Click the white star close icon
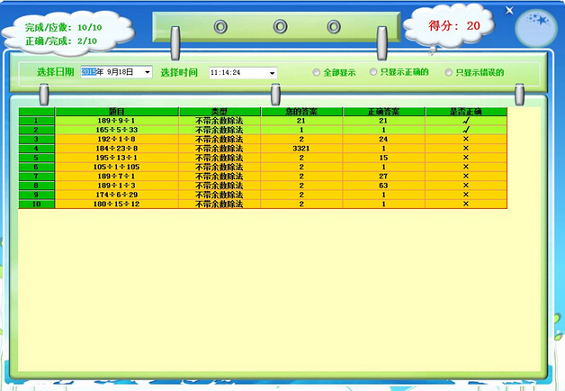The width and height of the screenshot is (565, 391). (509, 10)
